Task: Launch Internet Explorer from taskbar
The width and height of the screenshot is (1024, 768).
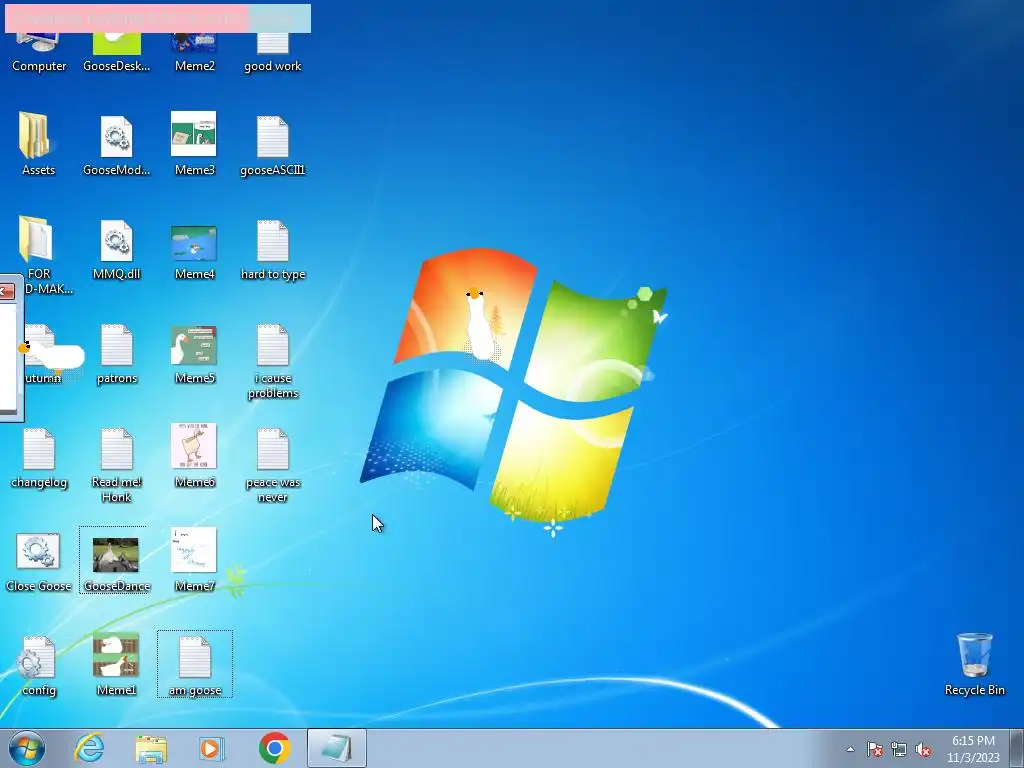Action: click(x=89, y=748)
